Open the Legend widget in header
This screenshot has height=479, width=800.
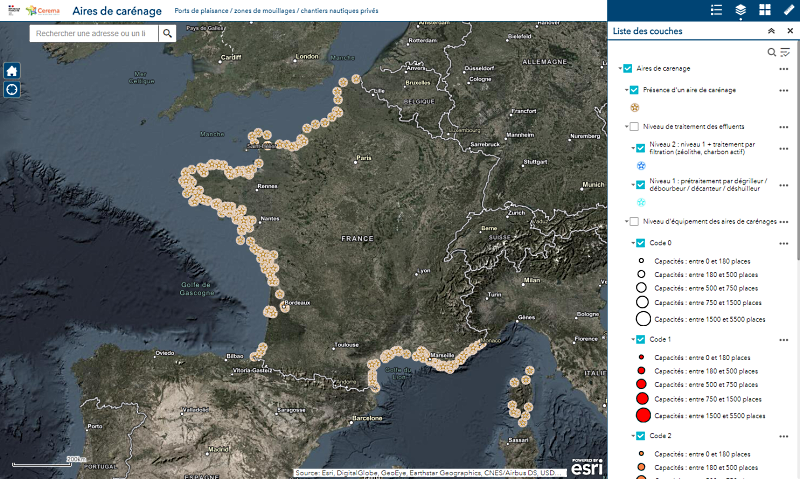[x=716, y=10]
